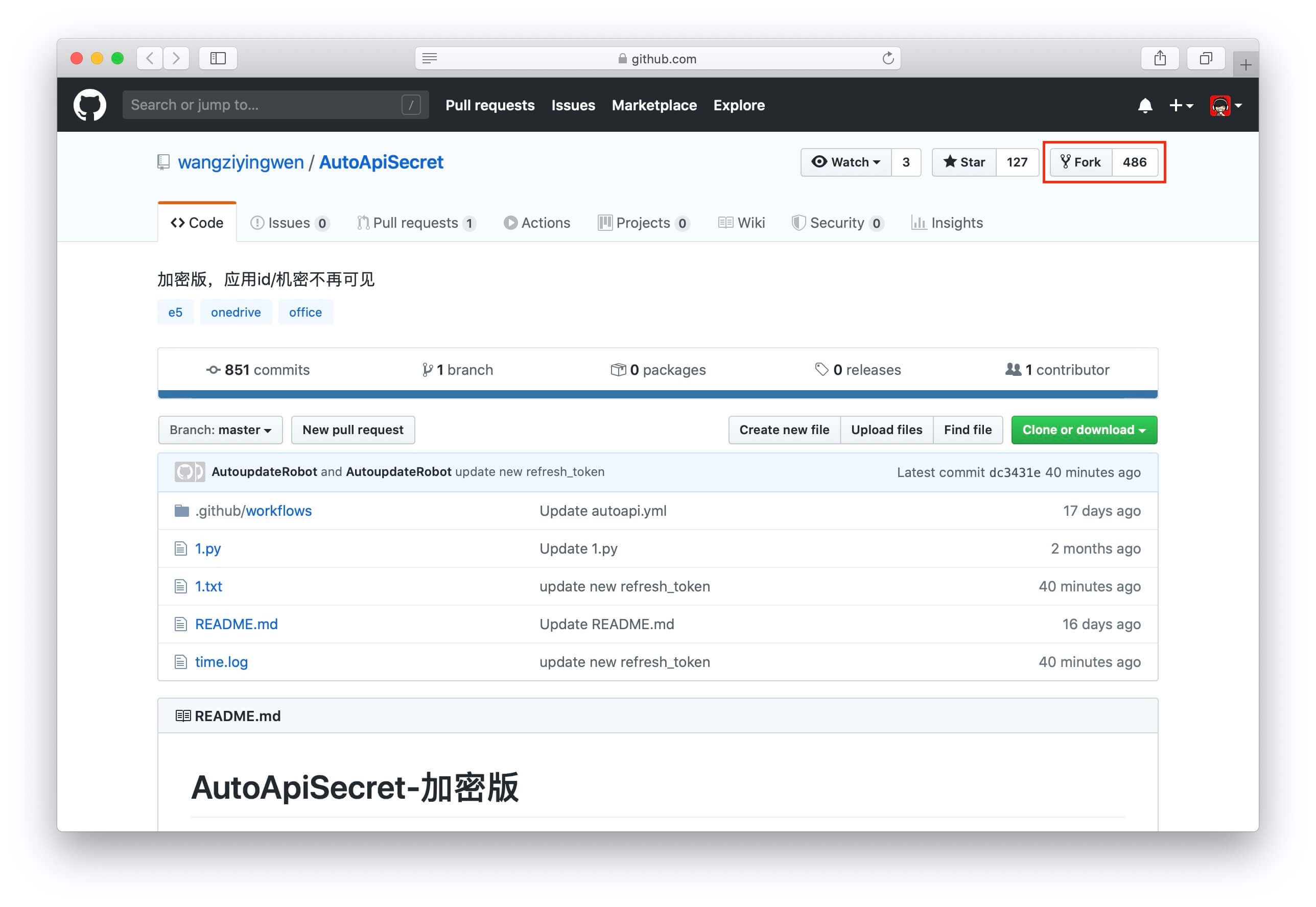Open README.md in file list

pyautogui.click(x=236, y=625)
